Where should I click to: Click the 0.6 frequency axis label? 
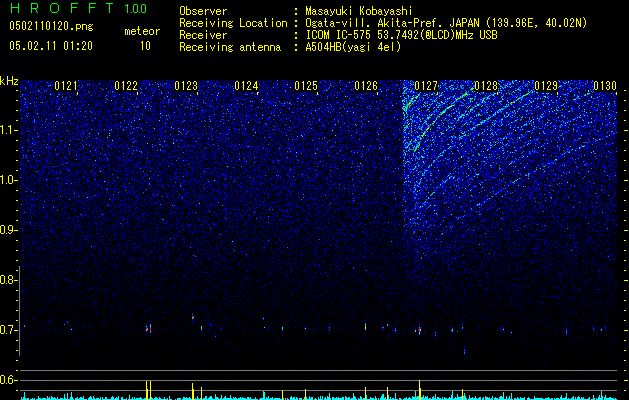[8, 380]
